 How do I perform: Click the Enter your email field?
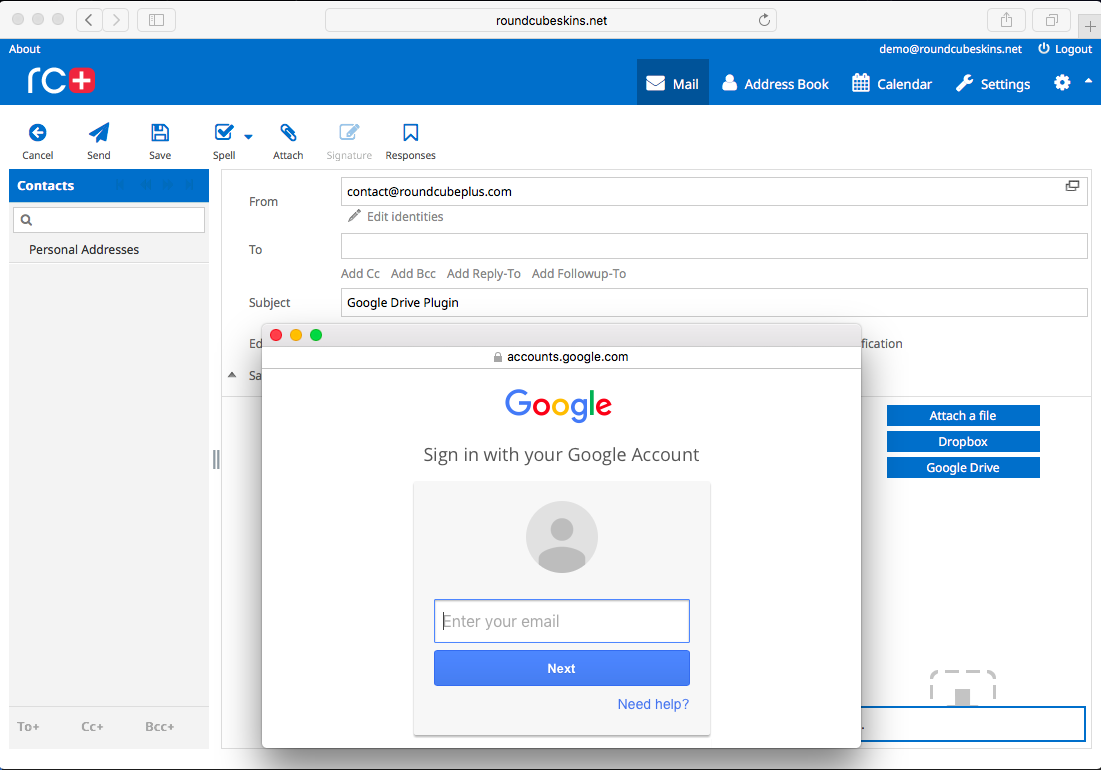(x=562, y=621)
